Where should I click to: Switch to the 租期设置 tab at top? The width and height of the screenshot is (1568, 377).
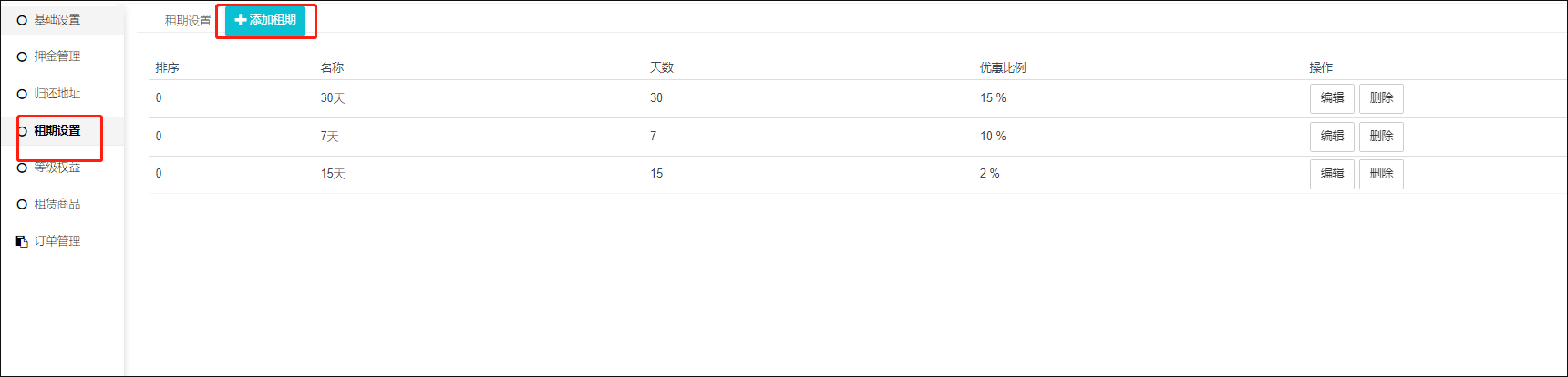(x=188, y=21)
